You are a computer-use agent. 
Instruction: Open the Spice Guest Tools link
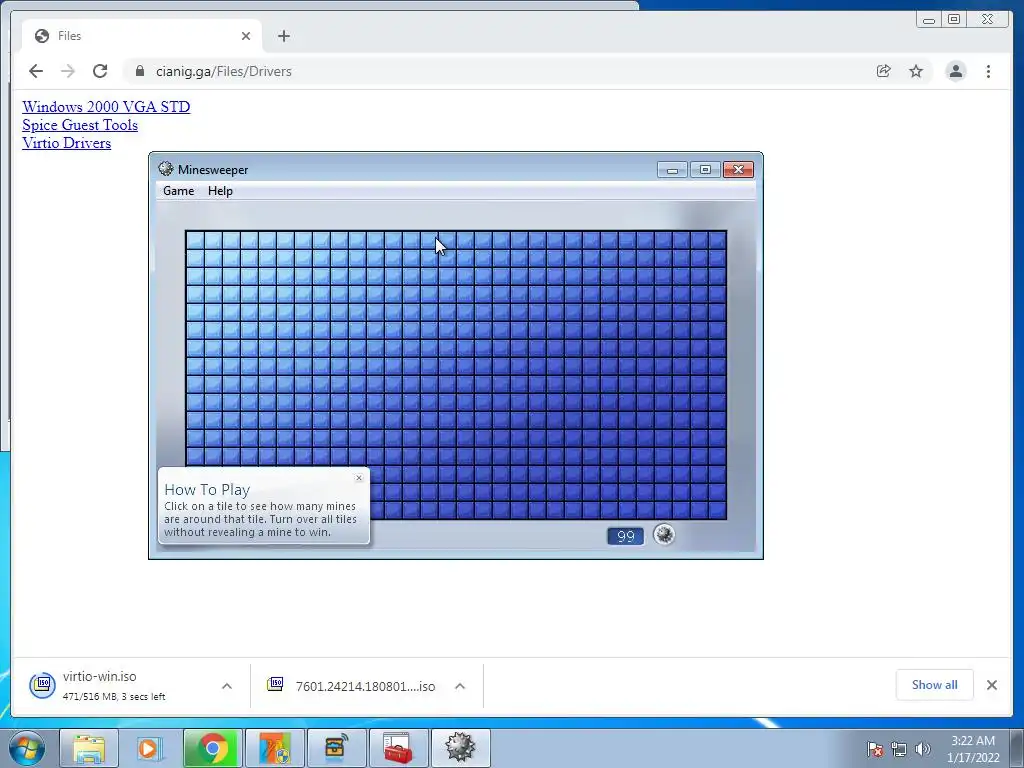coord(80,125)
